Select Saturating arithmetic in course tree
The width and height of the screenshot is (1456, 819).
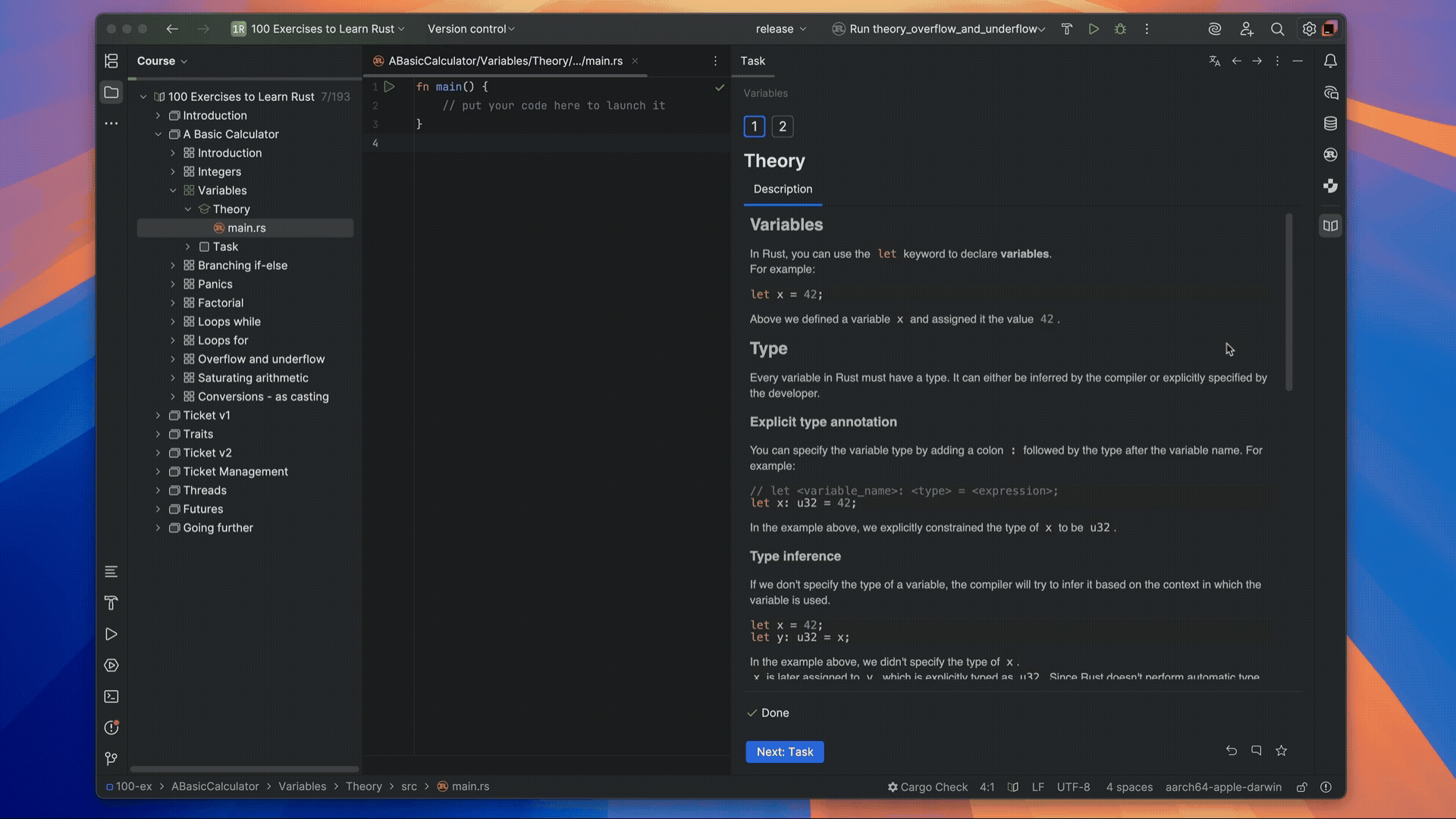click(253, 378)
